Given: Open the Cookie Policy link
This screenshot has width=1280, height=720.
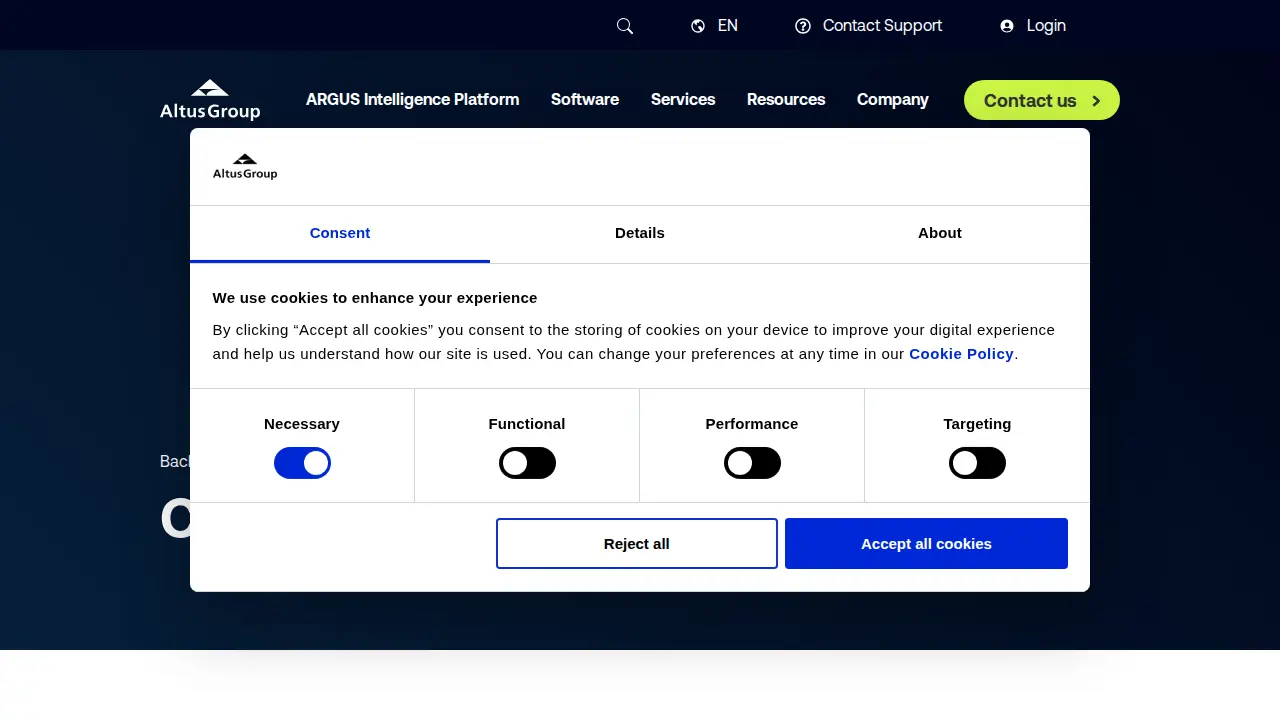Looking at the screenshot, I should click(961, 354).
